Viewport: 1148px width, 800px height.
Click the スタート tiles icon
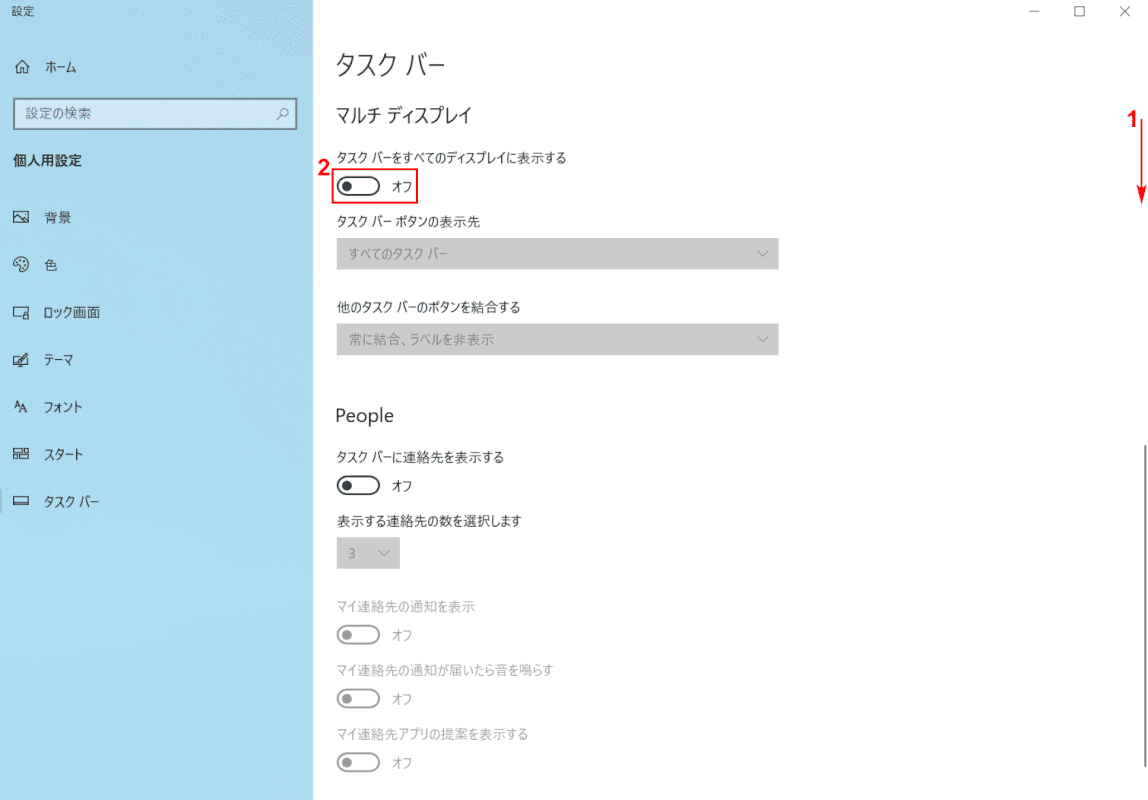pyautogui.click(x=21, y=454)
